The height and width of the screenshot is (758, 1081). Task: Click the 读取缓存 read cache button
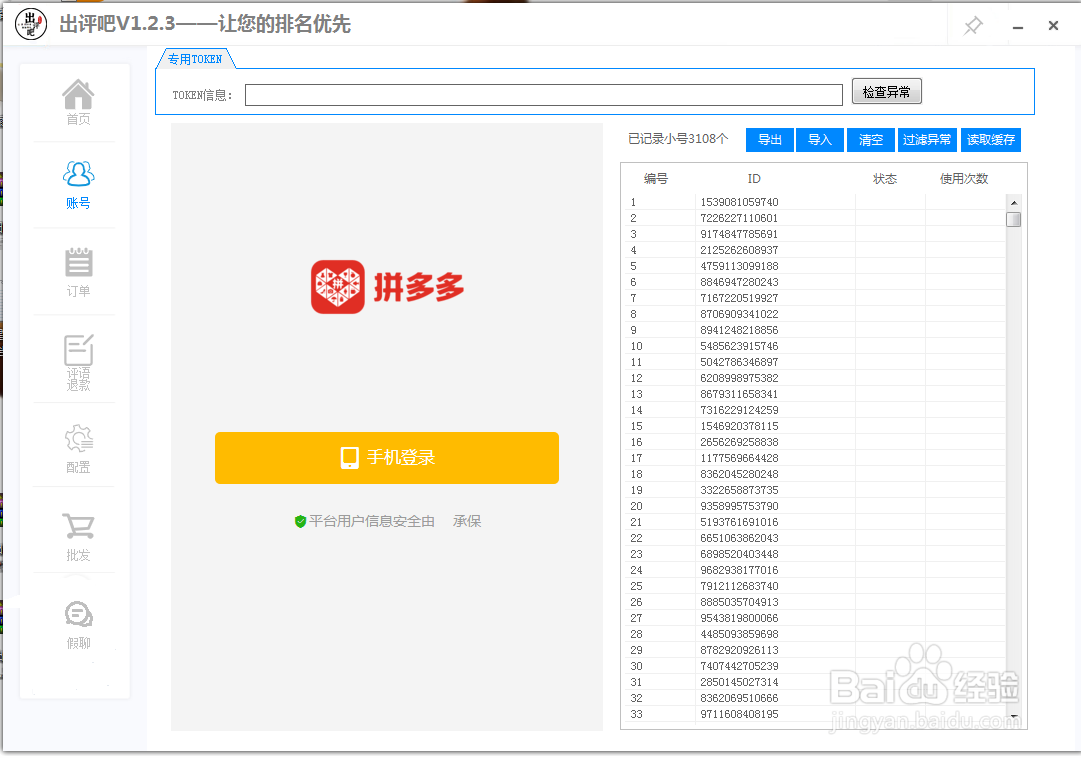[991, 140]
